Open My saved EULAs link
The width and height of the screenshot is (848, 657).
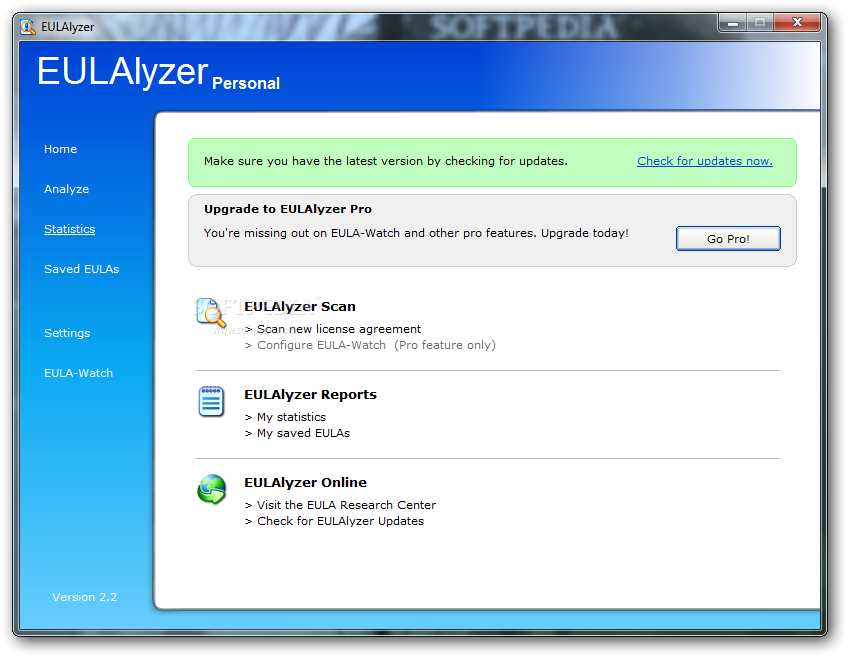303,433
